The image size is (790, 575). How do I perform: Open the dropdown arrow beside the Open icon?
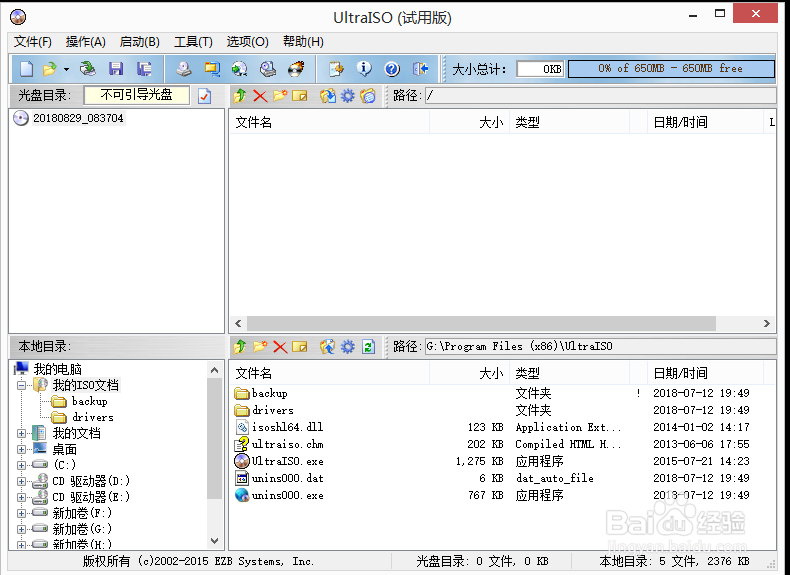(66, 70)
